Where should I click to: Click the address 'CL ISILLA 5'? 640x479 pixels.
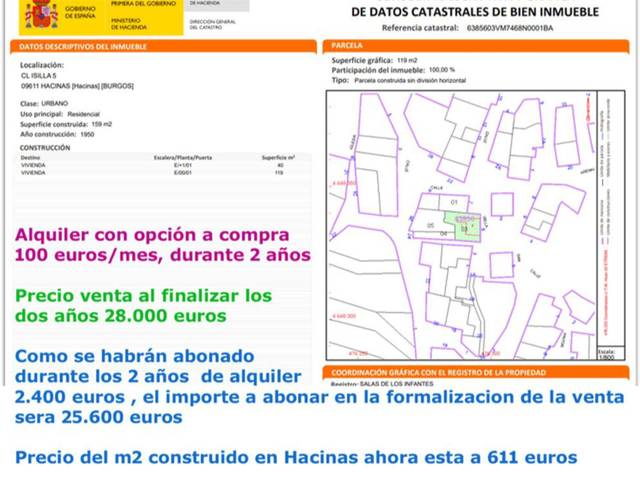39,76
